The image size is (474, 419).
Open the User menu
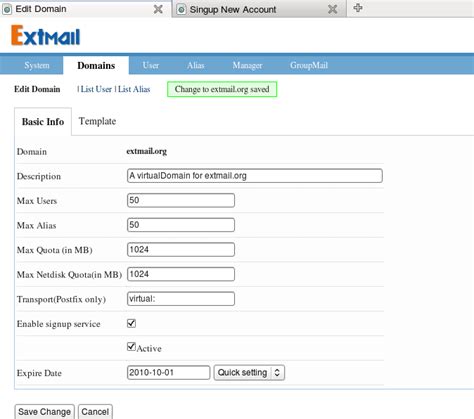[151, 65]
